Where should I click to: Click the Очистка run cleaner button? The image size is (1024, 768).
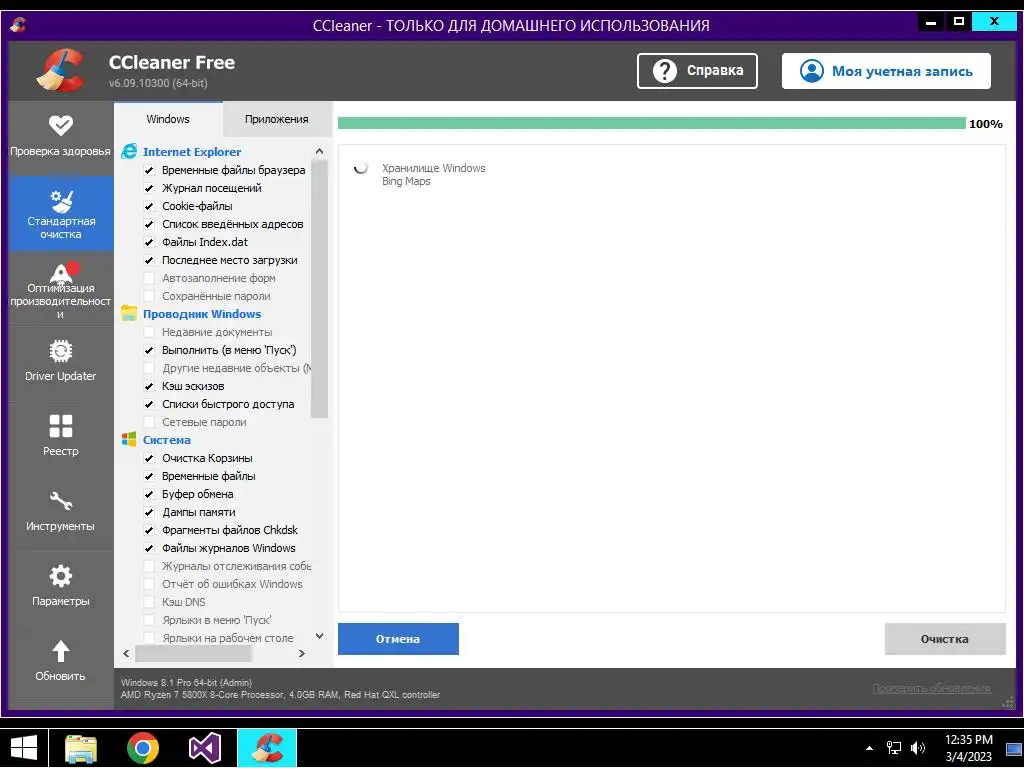pyautogui.click(x=945, y=639)
